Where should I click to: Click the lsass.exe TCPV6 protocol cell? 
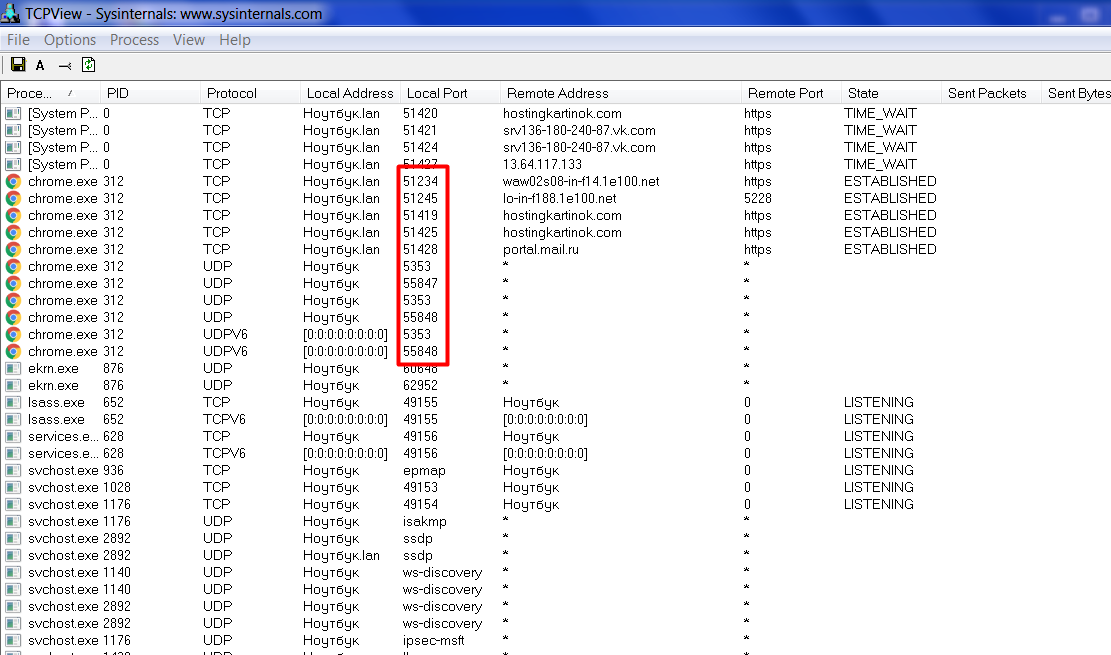click(x=224, y=420)
